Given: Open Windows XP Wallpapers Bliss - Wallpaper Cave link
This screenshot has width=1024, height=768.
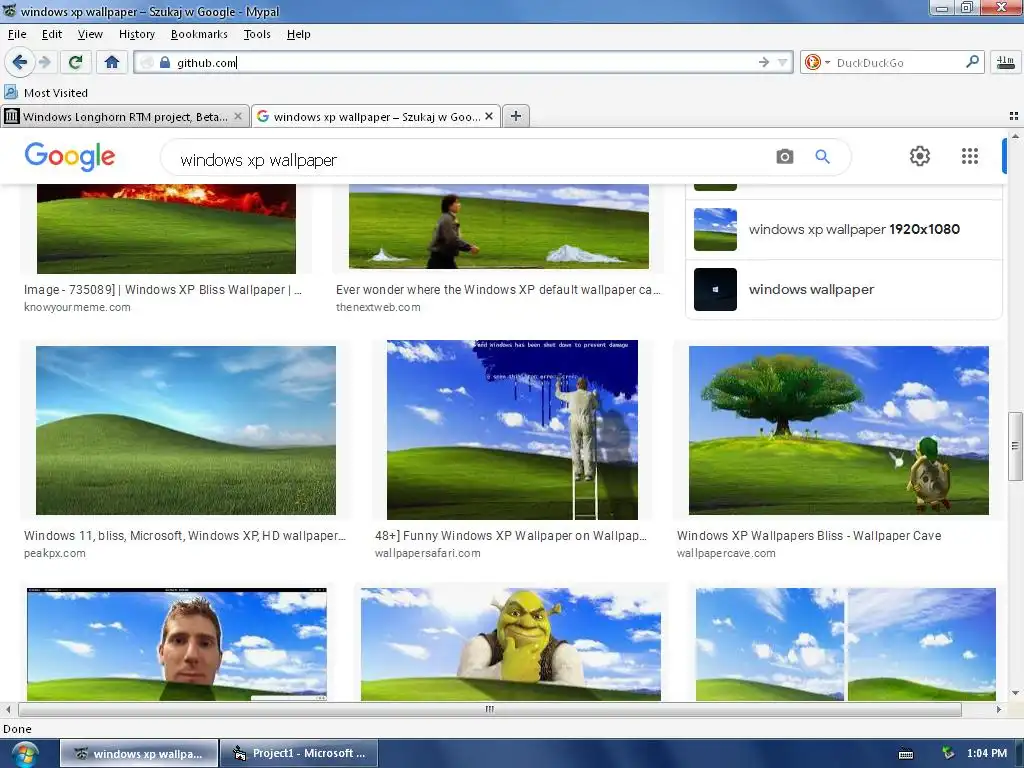Looking at the screenshot, I should point(809,536).
